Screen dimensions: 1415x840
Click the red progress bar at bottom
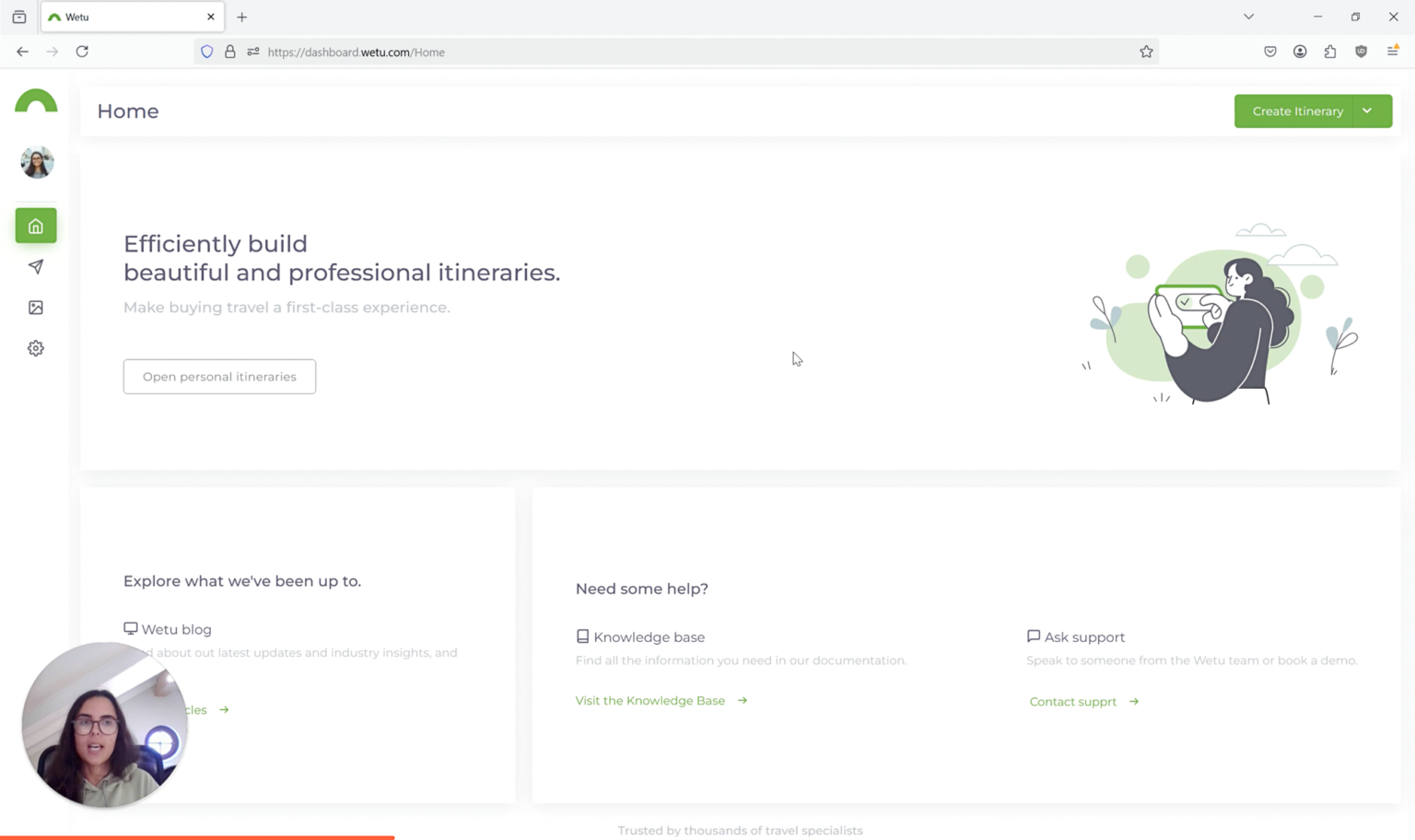click(196, 836)
